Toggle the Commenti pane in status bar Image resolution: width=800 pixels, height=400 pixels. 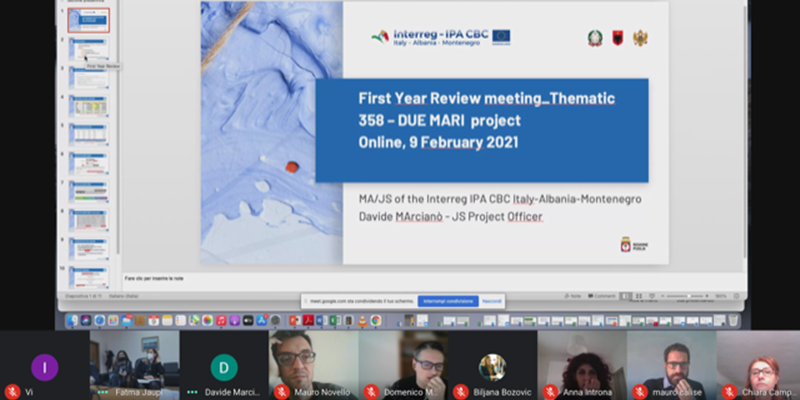(x=602, y=296)
